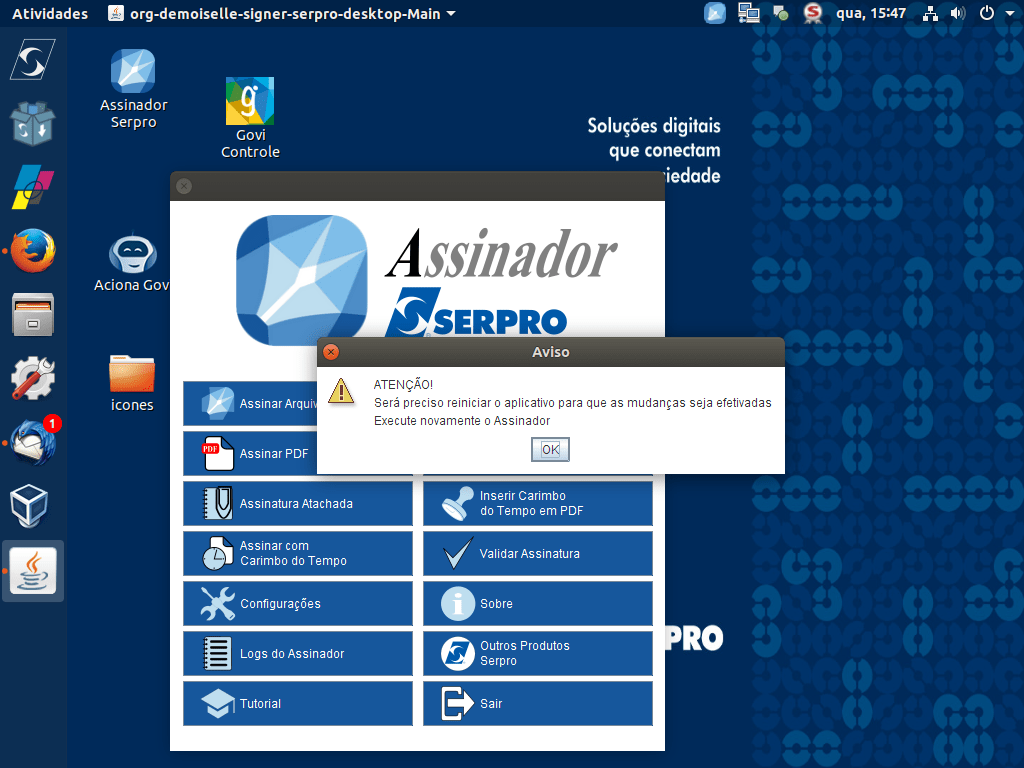The width and height of the screenshot is (1024, 768).
Task: Click the warning triangle icon in Aviso
Action: click(x=341, y=391)
